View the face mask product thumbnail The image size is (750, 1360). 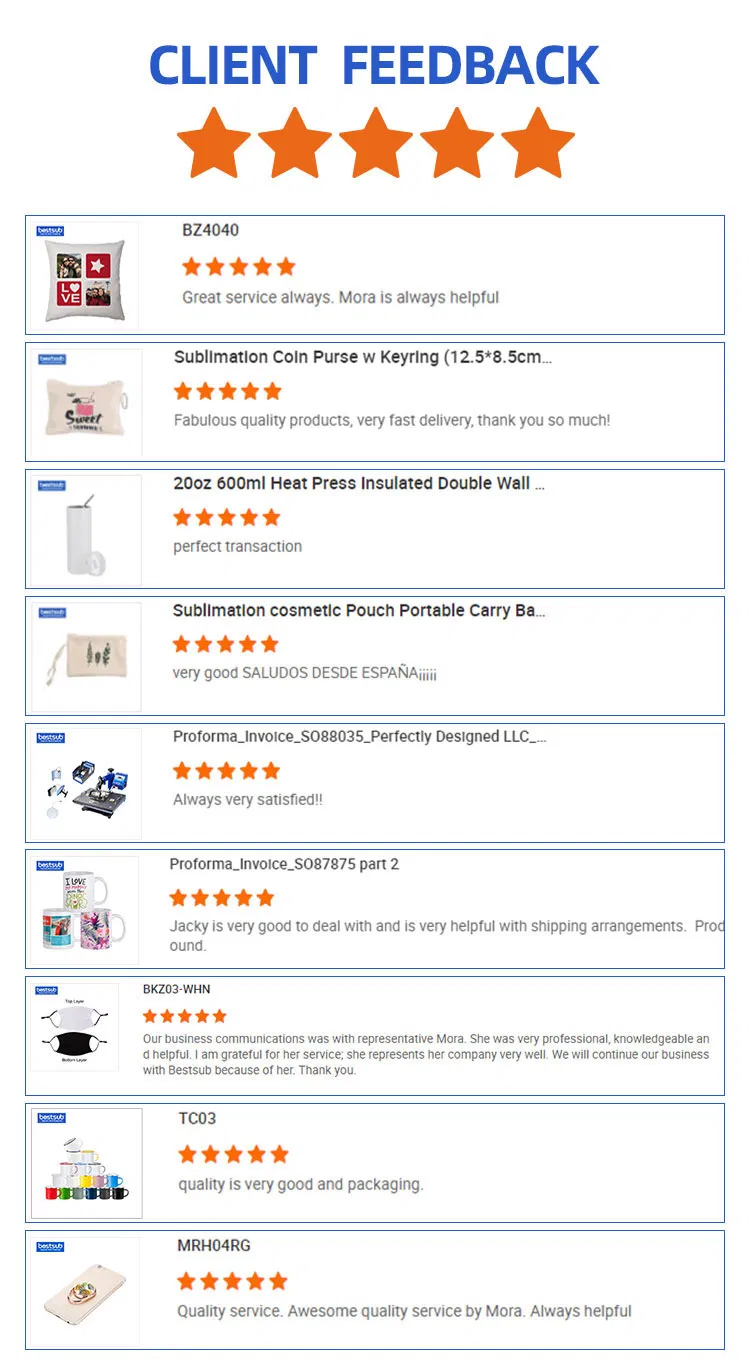[76, 1031]
